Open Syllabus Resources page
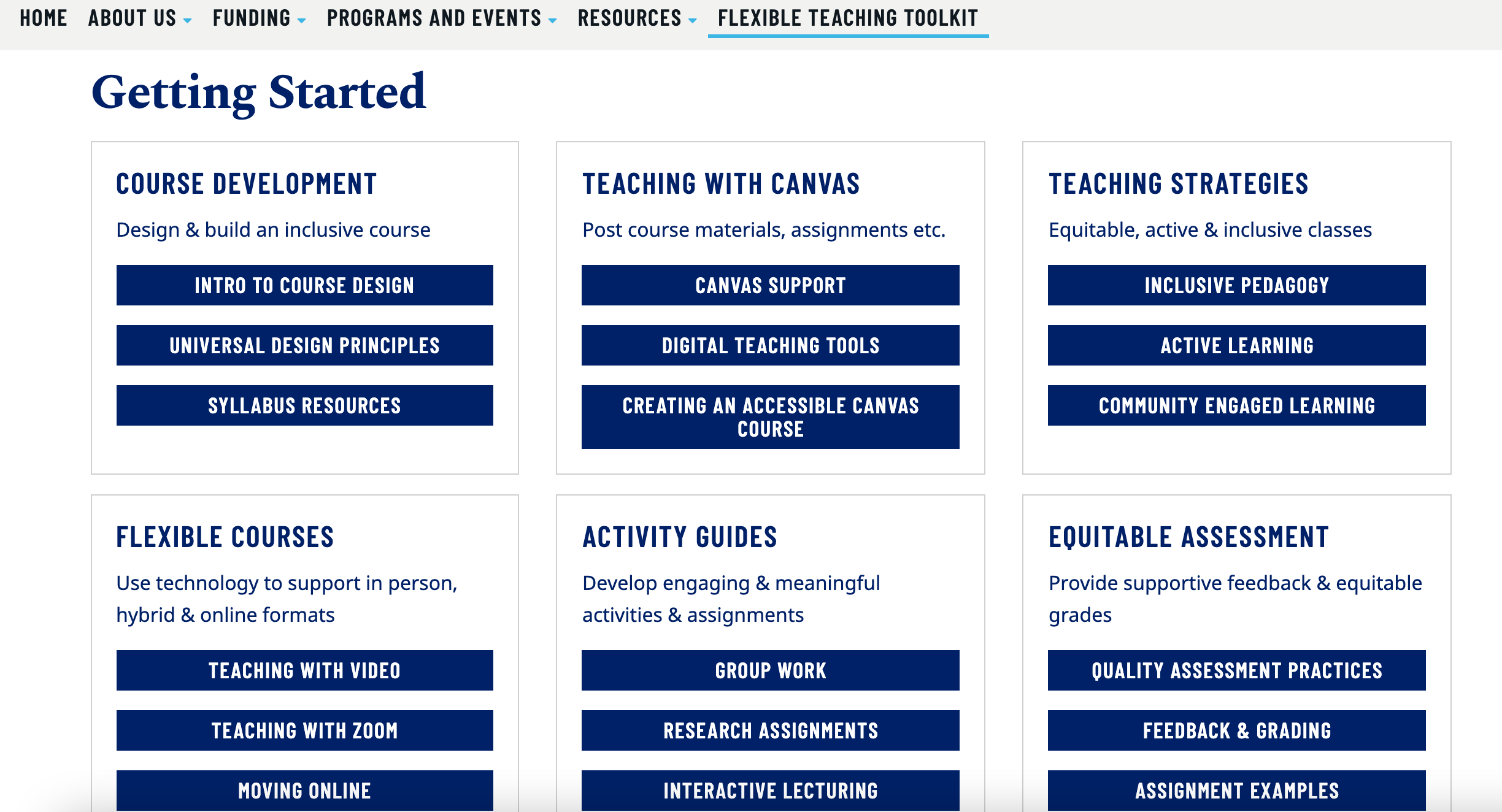The width and height of the screenshot is (1502, 812). coord(304,405)
